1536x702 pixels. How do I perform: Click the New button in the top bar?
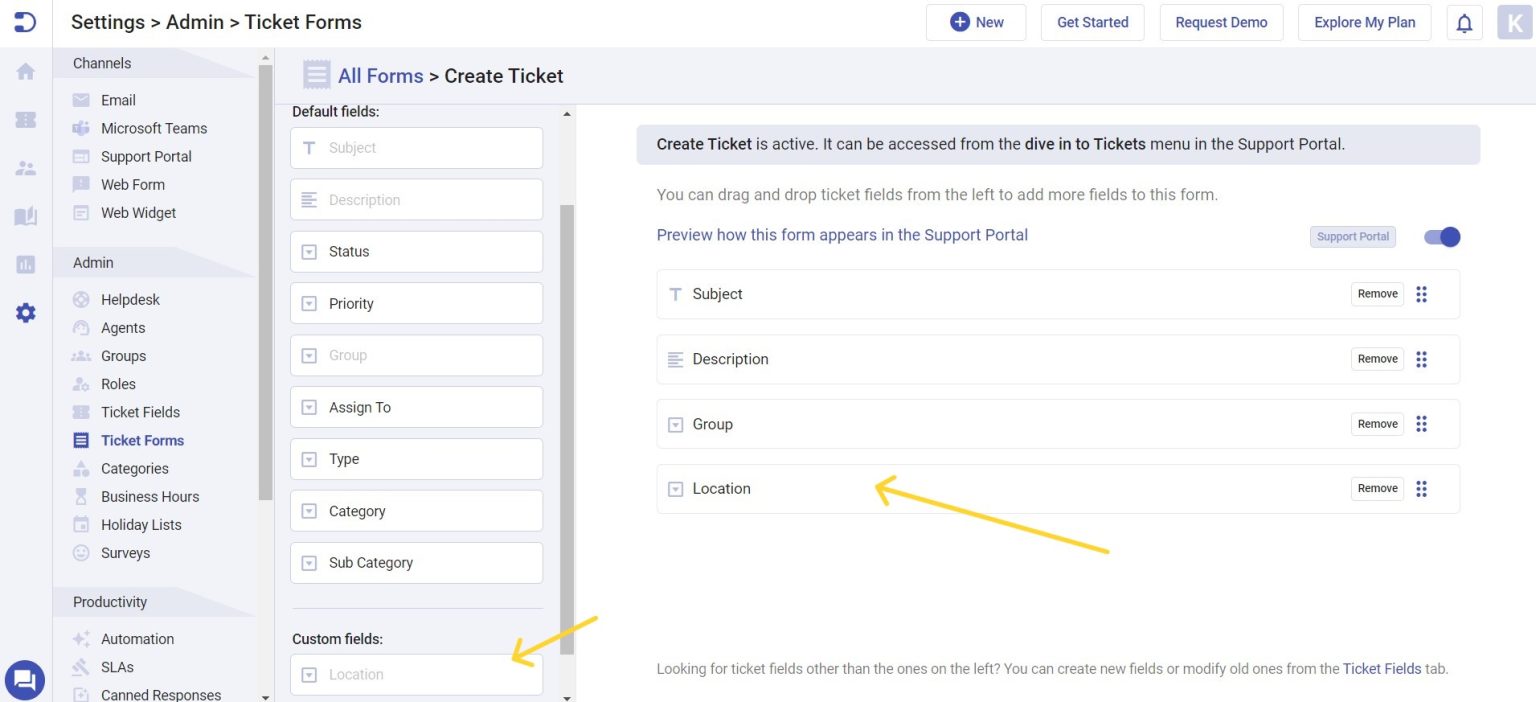coord(976,21)
